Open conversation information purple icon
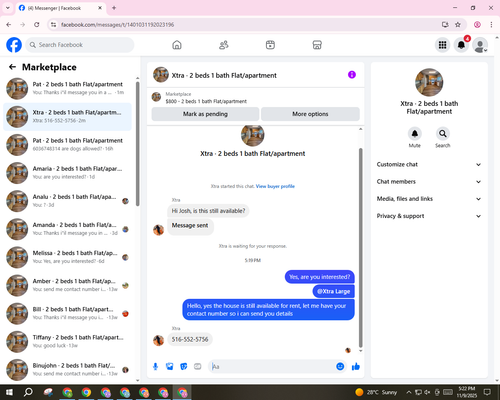This screenshot has height=400, width=500. [352, 75]
